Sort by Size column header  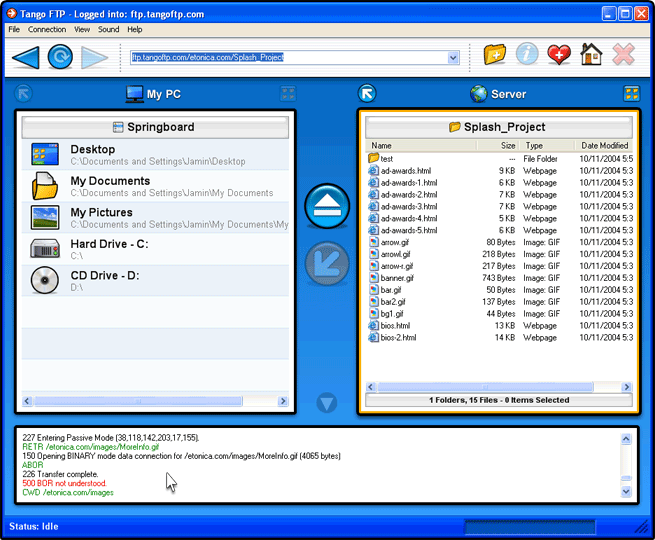click(498, 145)
